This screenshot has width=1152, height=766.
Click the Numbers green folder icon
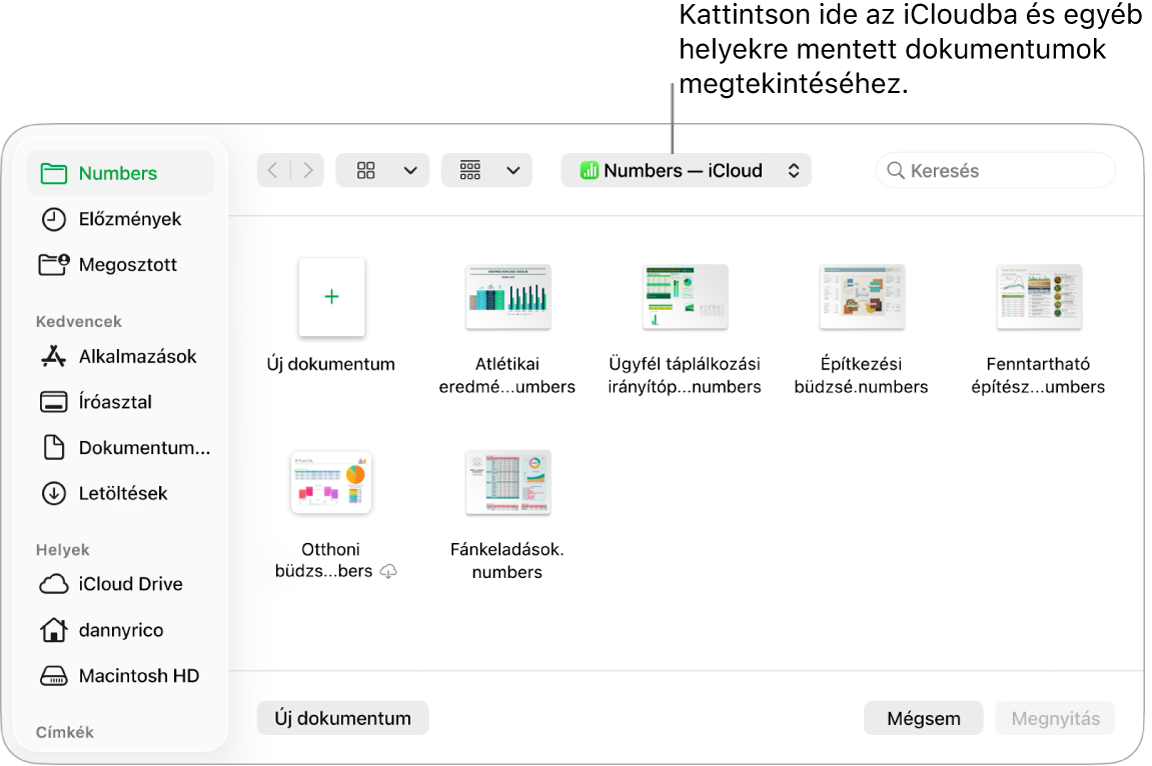point(54,173)
